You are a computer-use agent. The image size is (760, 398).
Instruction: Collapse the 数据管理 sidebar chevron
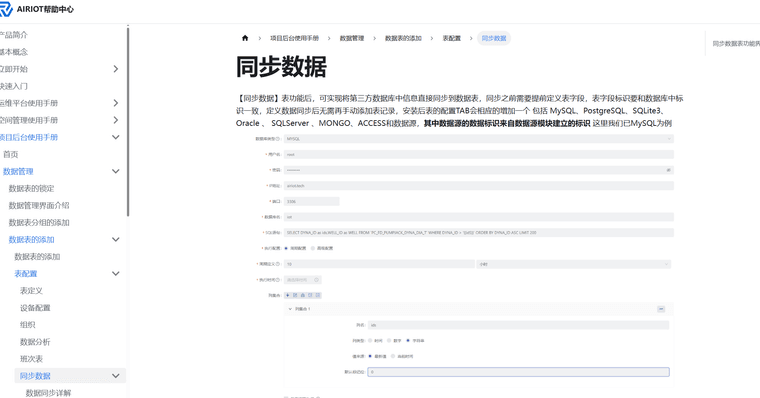(x=115, y=171)
